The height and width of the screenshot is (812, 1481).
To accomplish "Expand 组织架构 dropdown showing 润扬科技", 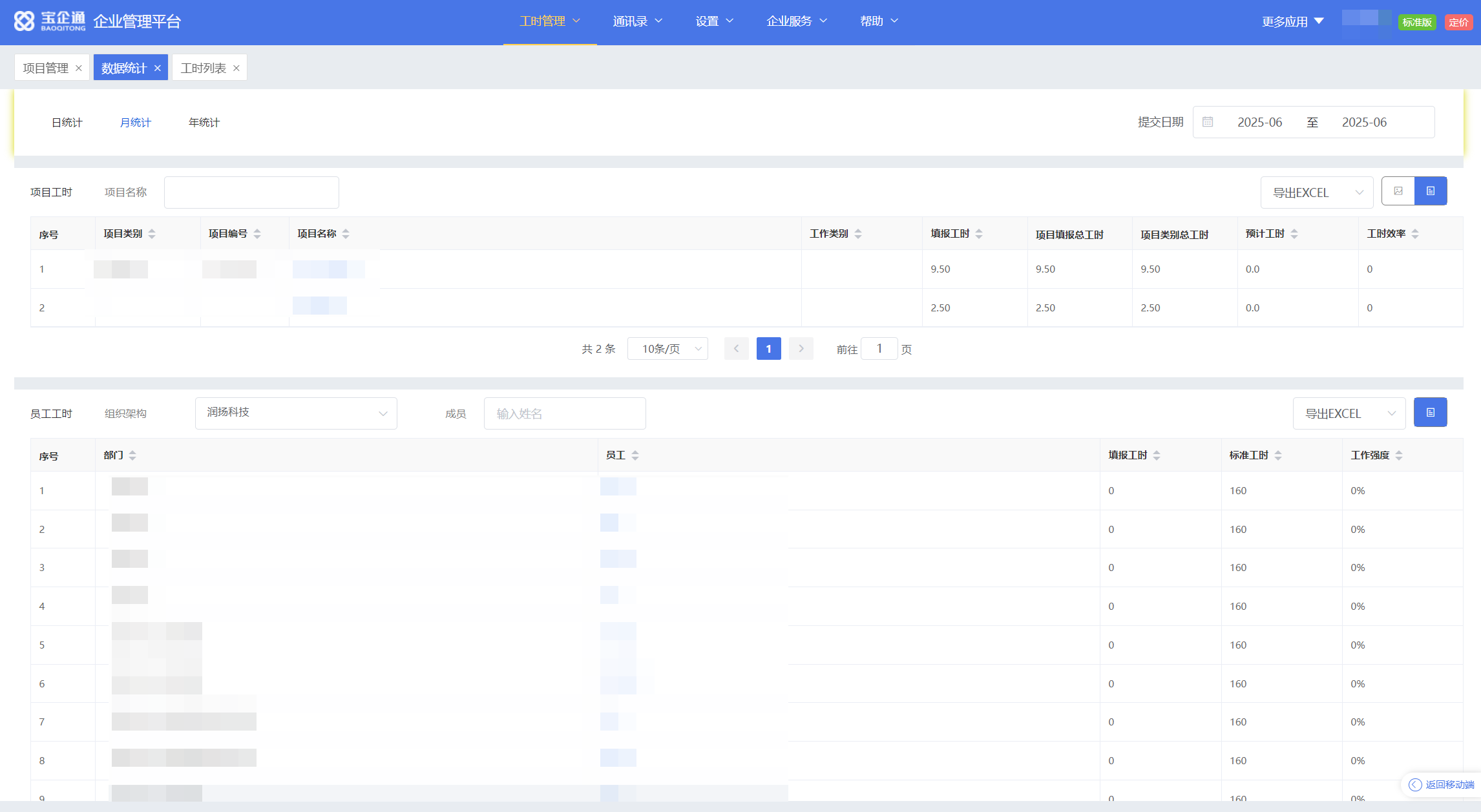I will (x=296, y=413).
